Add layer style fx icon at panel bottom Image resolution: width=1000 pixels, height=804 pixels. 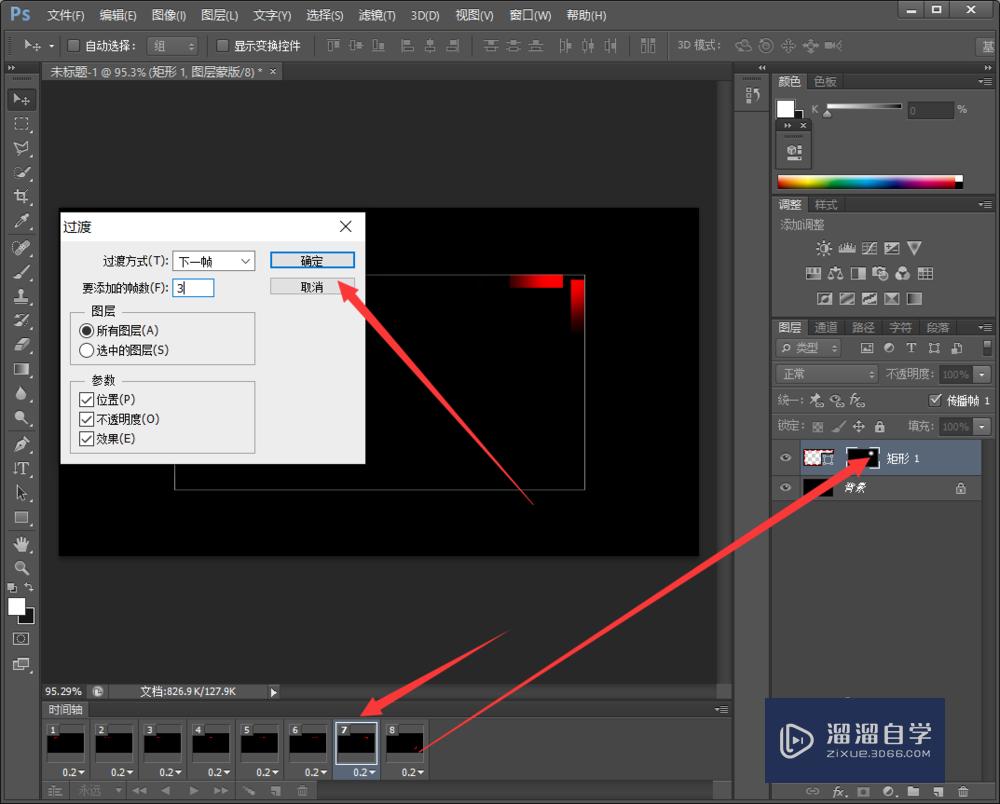click(839, 791)
